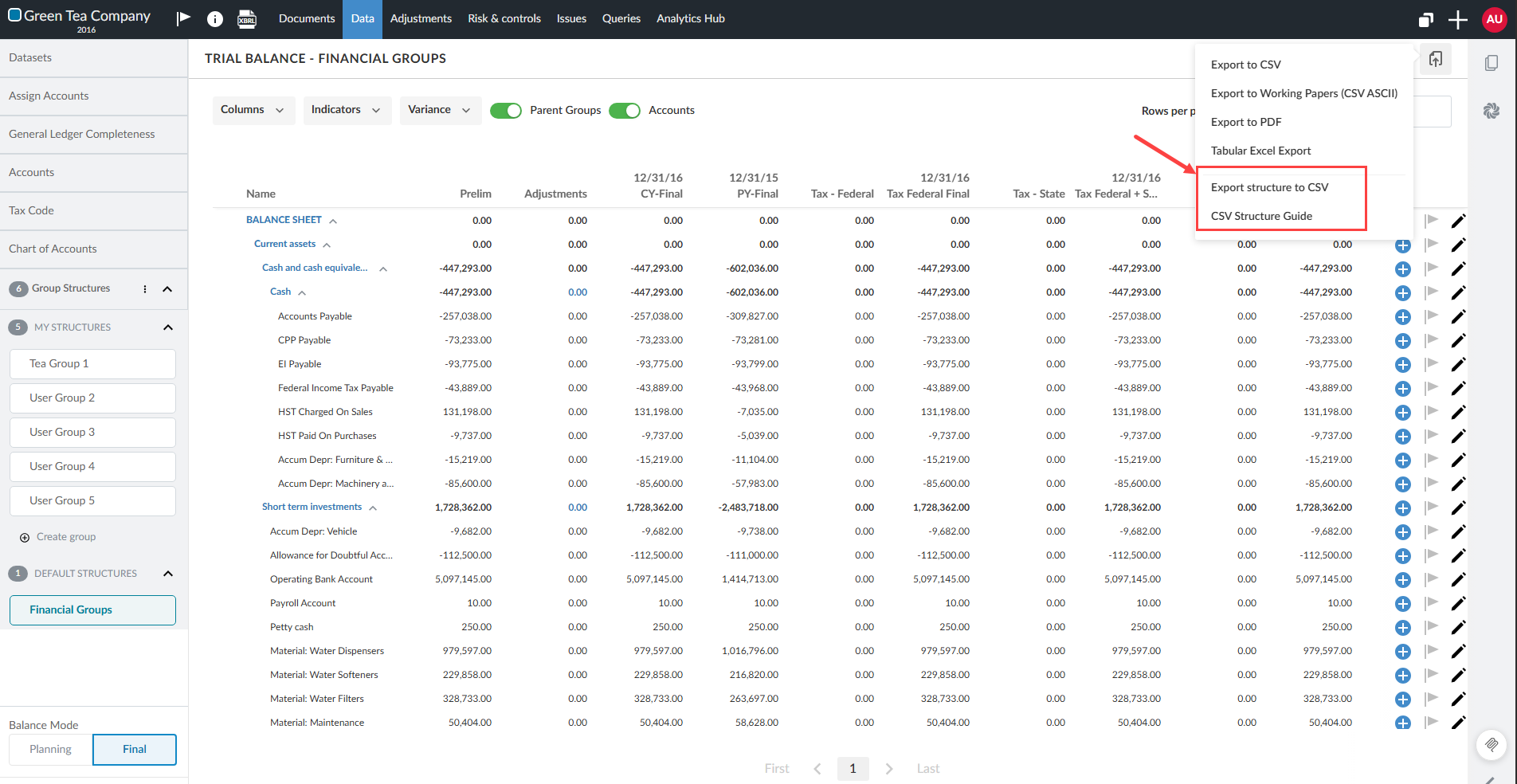Collapse the Short term investments group

click(x=373, y=508)
